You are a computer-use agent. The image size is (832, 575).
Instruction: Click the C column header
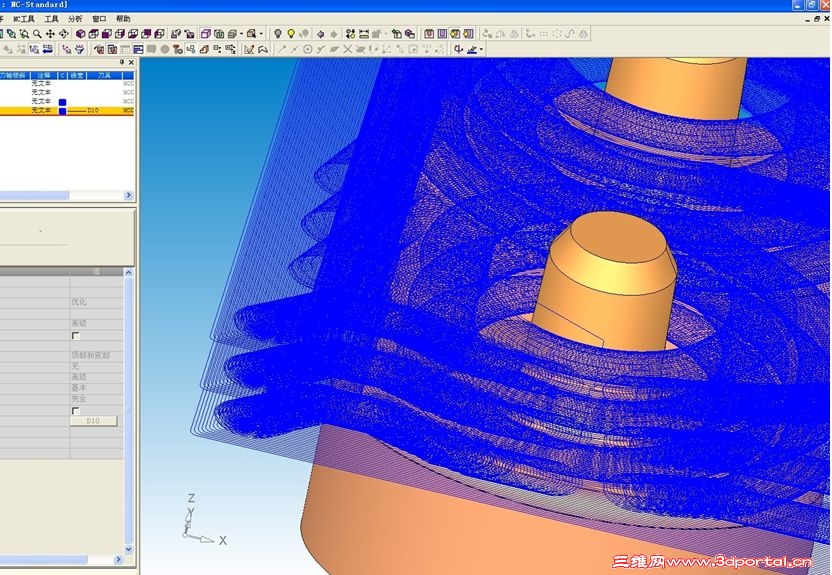[62, 75]
